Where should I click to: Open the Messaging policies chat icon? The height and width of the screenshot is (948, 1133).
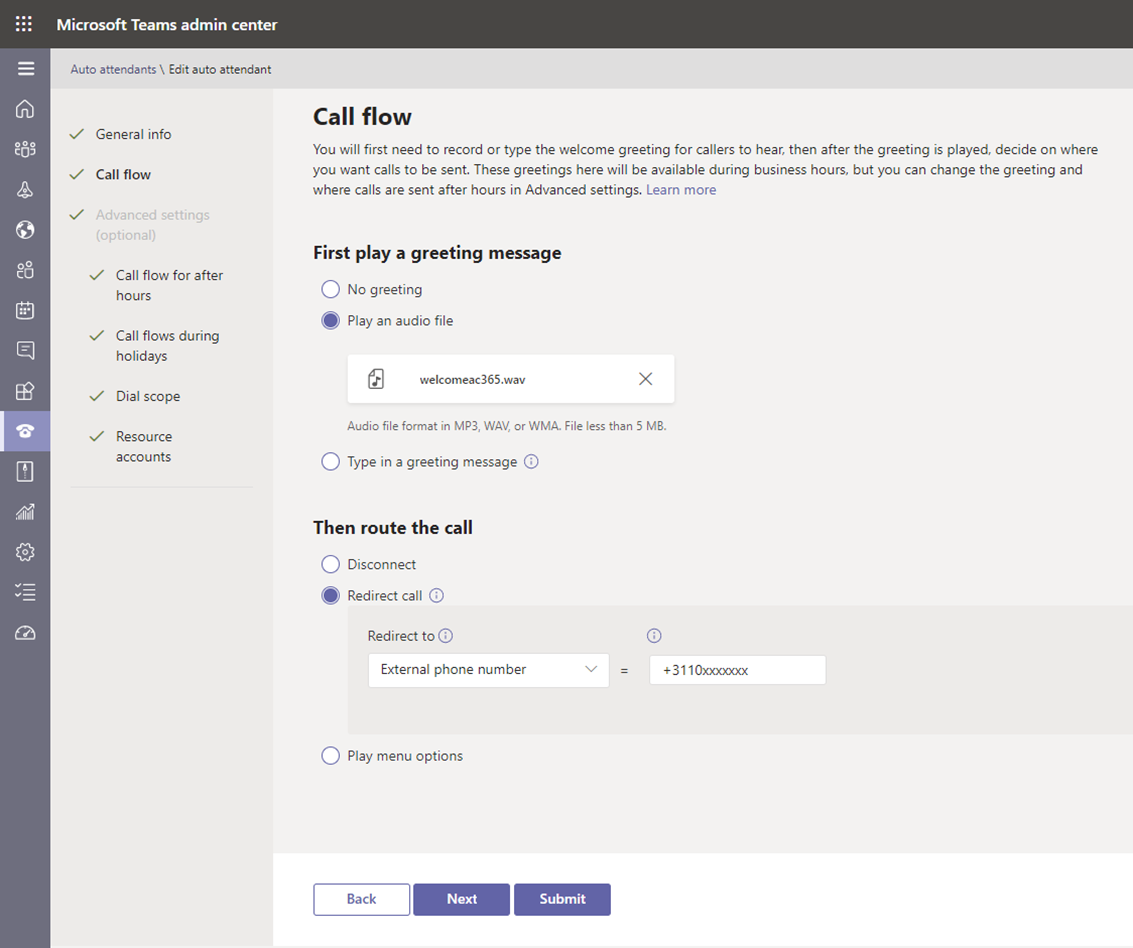tap(25, 350)
